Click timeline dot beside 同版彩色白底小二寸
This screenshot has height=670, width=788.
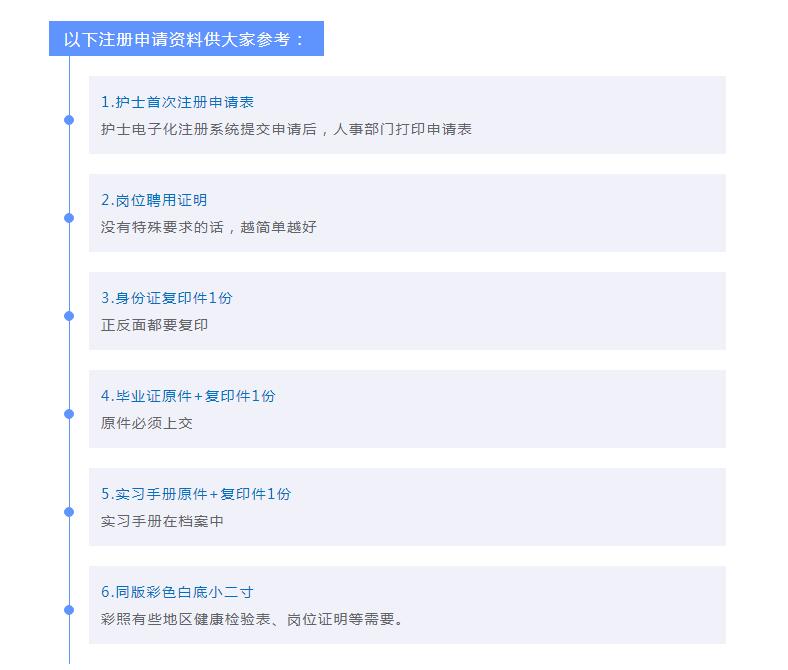point(69,610)
